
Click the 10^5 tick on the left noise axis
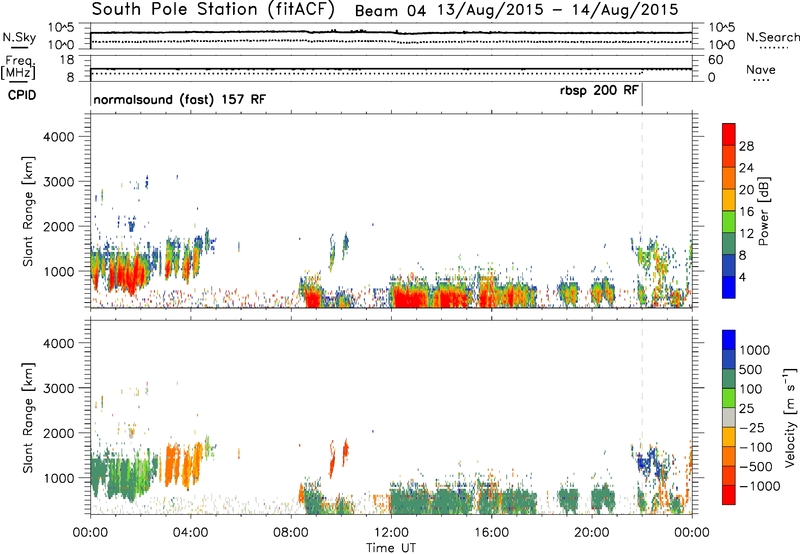coord(61,28)
